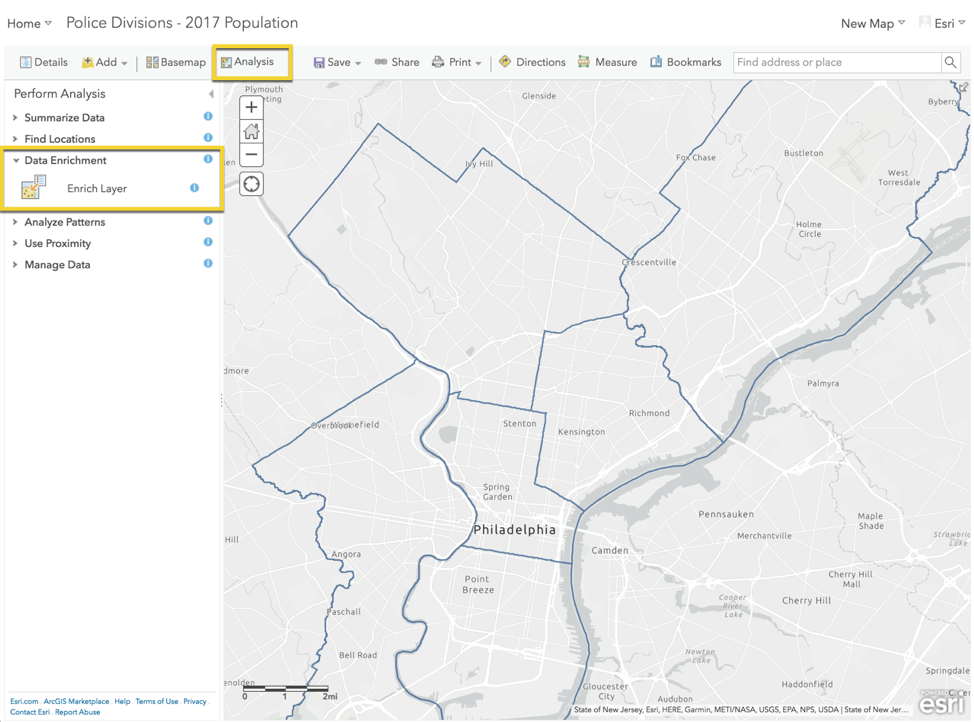Click the Point Breeze map label
The width and height of the screenshot is (974, 722).
click(x=478, y=585)
